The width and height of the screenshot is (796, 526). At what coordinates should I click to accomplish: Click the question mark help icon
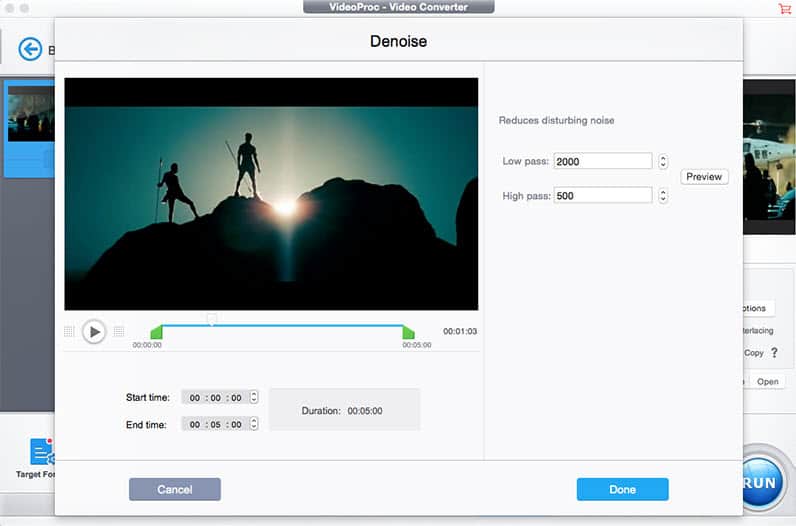[x=774, y=352]
